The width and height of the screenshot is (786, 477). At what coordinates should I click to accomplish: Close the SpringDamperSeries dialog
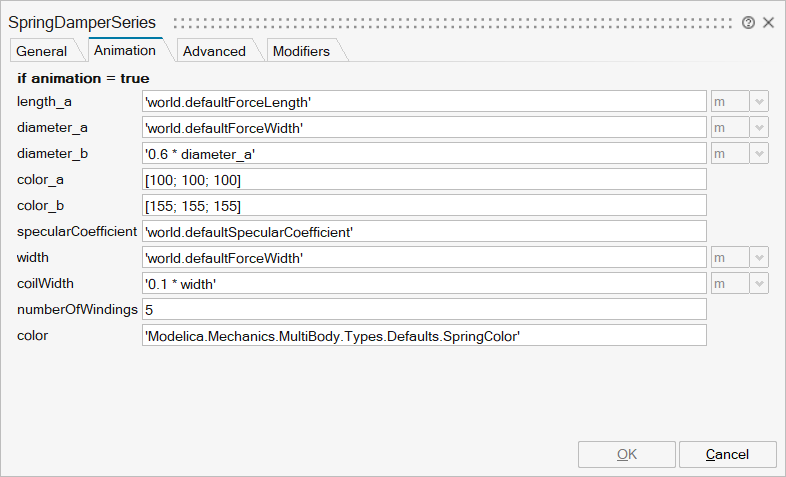coord(769,22)
